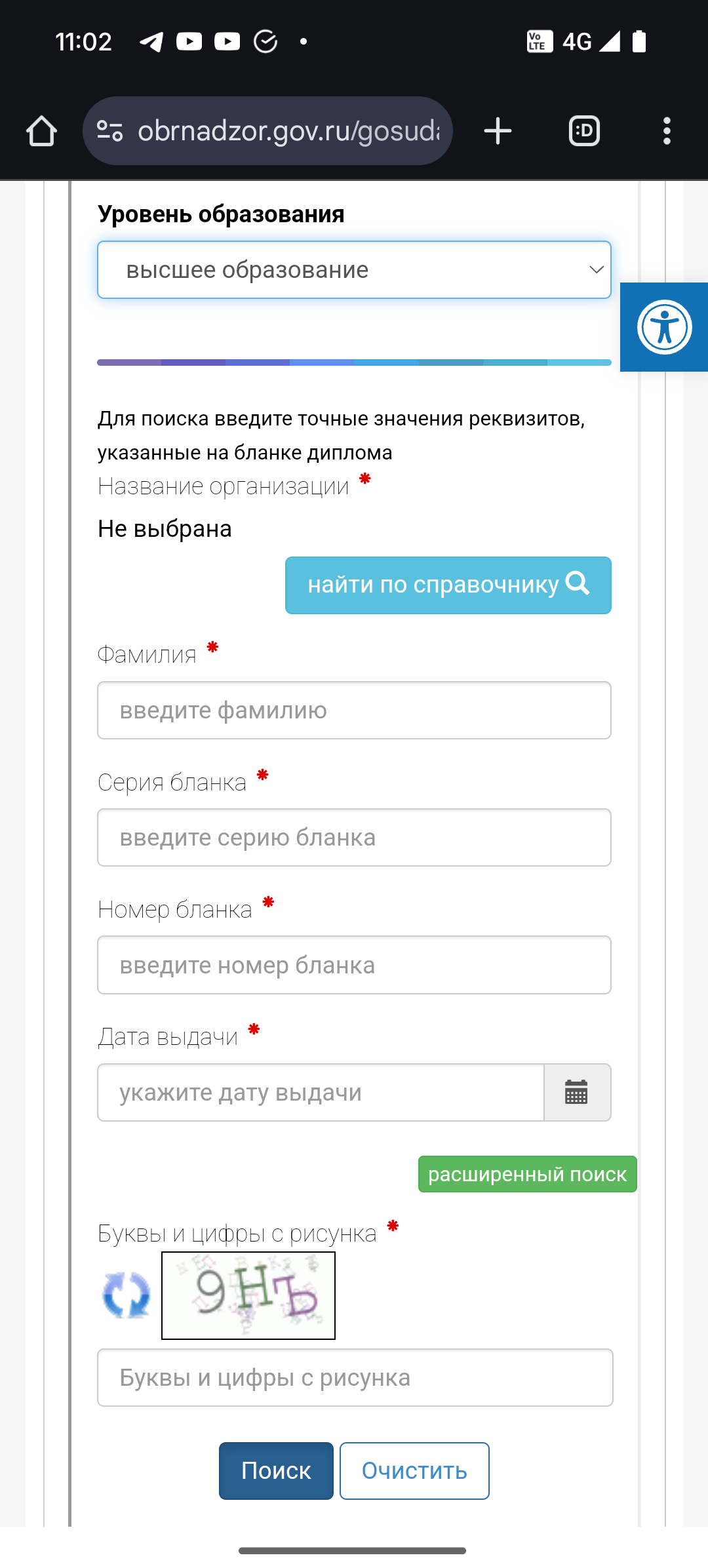708x1568 pixels.
Task: Focus the blank number input field
Action: coord(354,965)
